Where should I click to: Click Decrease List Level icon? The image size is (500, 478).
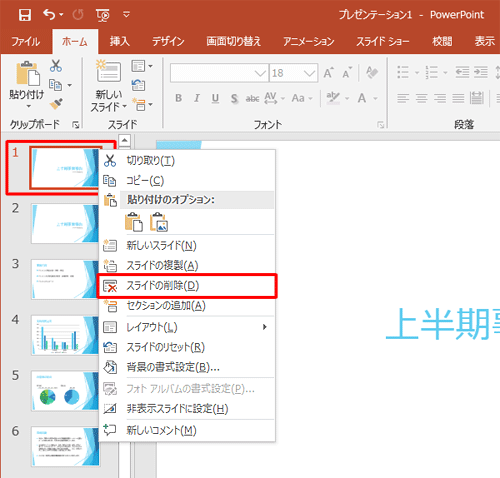click(x=462, y=72)
